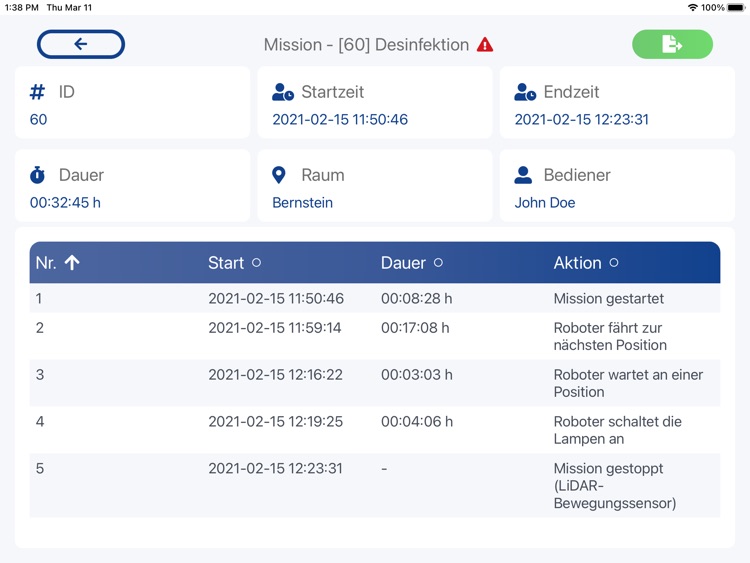The width and height of the screenshot is (750, 563).
Task: Click the row 3 start time 12:16:22
Action: tap(276, 375)
